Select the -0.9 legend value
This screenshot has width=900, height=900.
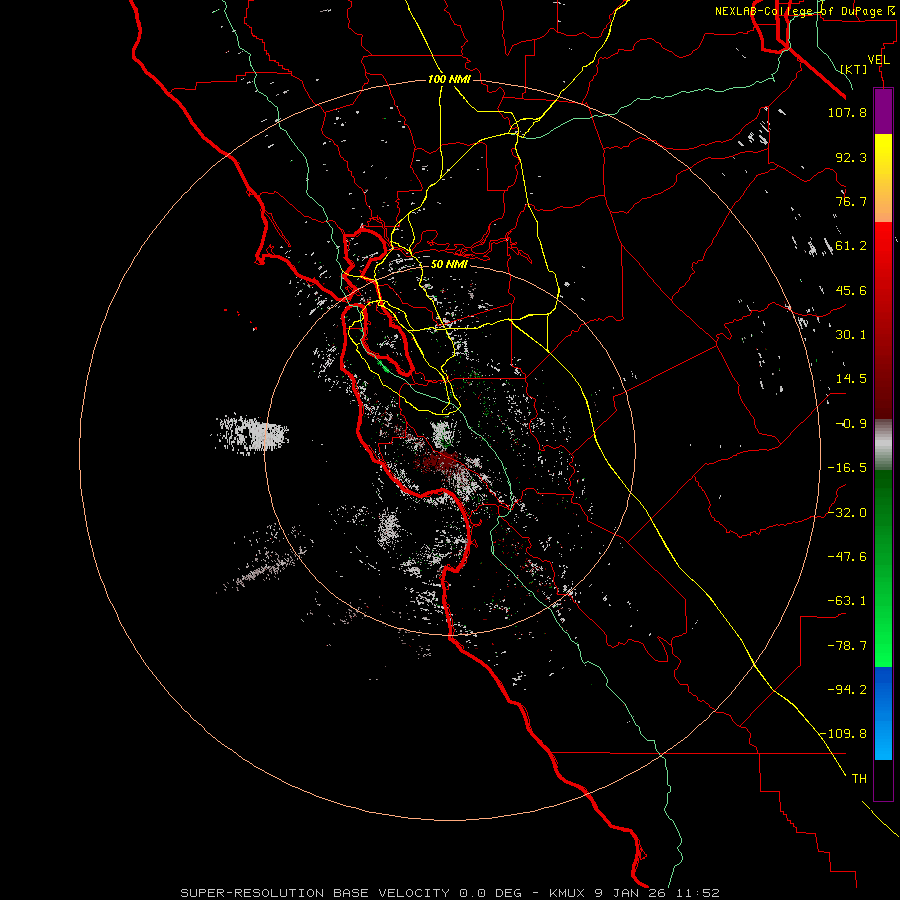click(851, 424)
